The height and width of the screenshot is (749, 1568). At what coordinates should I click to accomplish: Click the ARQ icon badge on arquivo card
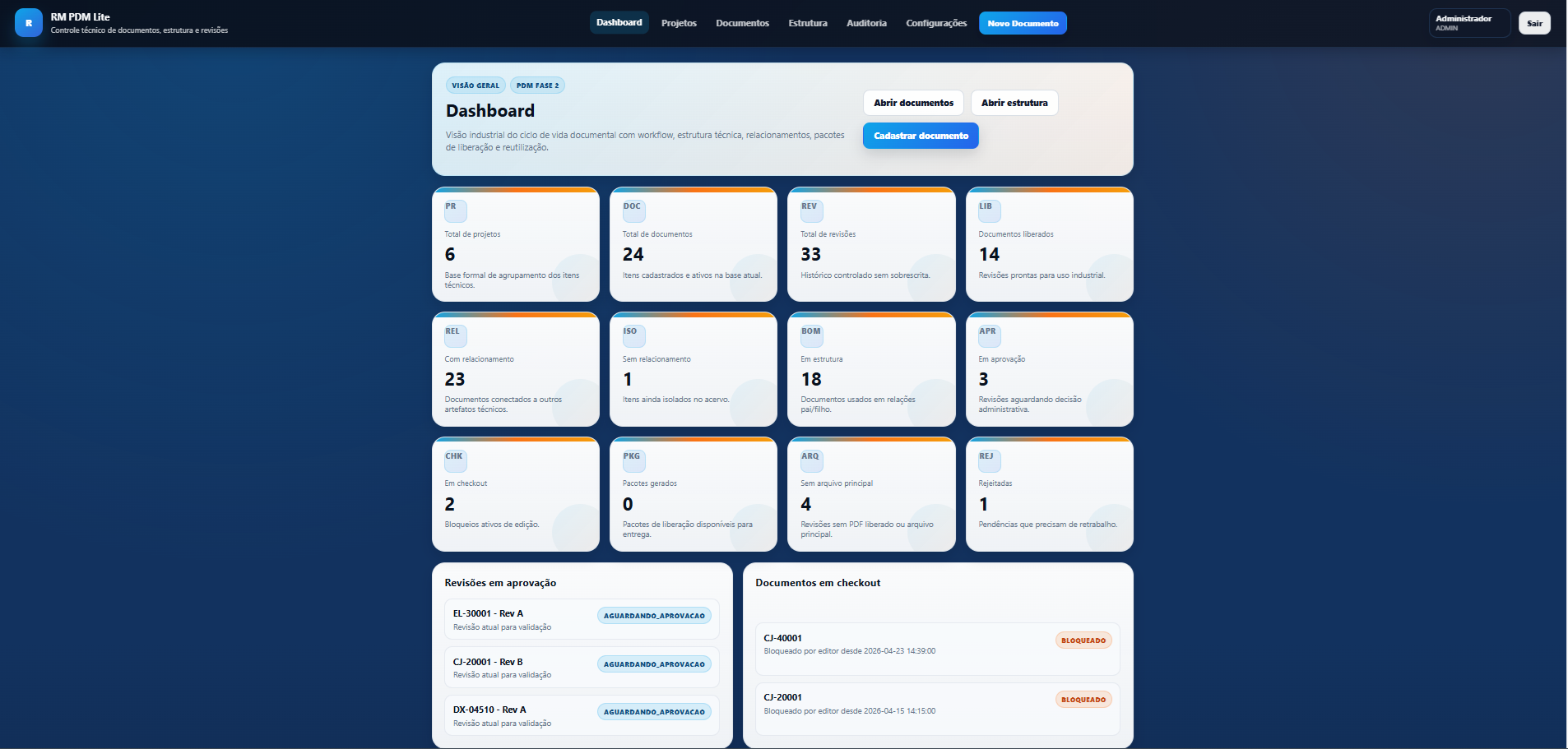812,461
